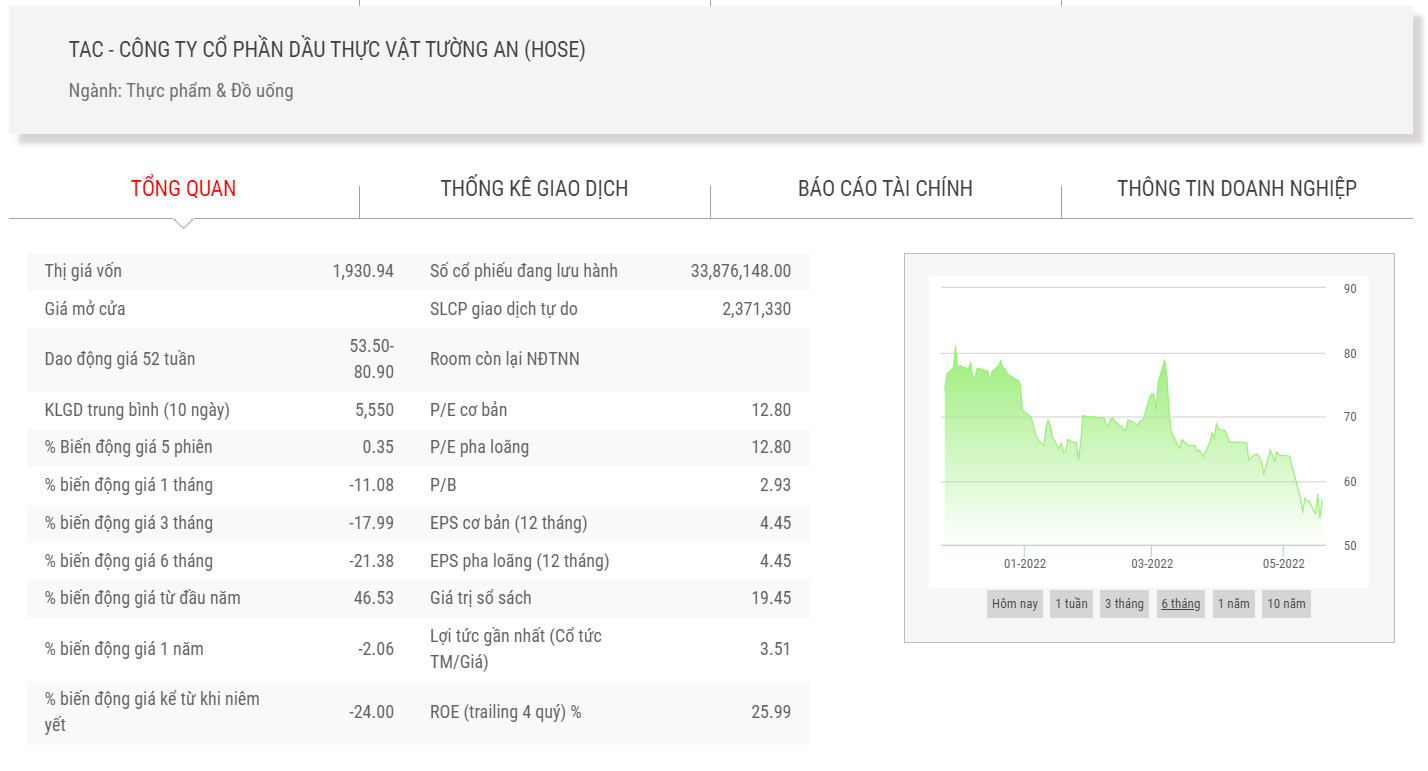This screenshot has height=771, width=1428.
Task: Open the TỔNG QUAN tab
Action: tap(184, 188)
